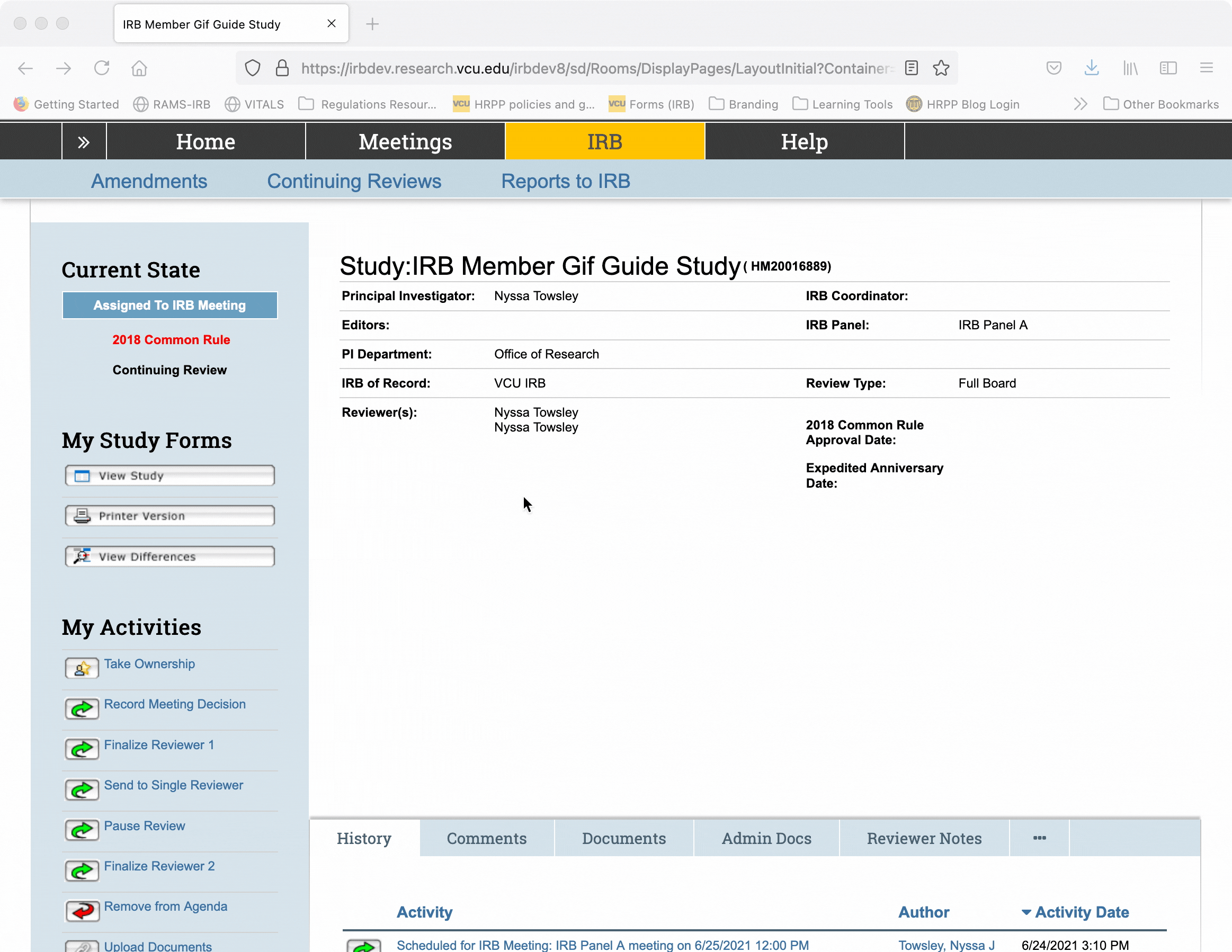Sort history by Activity Date column
The height and width of the screenshot is (952, 1232).
[x=1081, y=912]
